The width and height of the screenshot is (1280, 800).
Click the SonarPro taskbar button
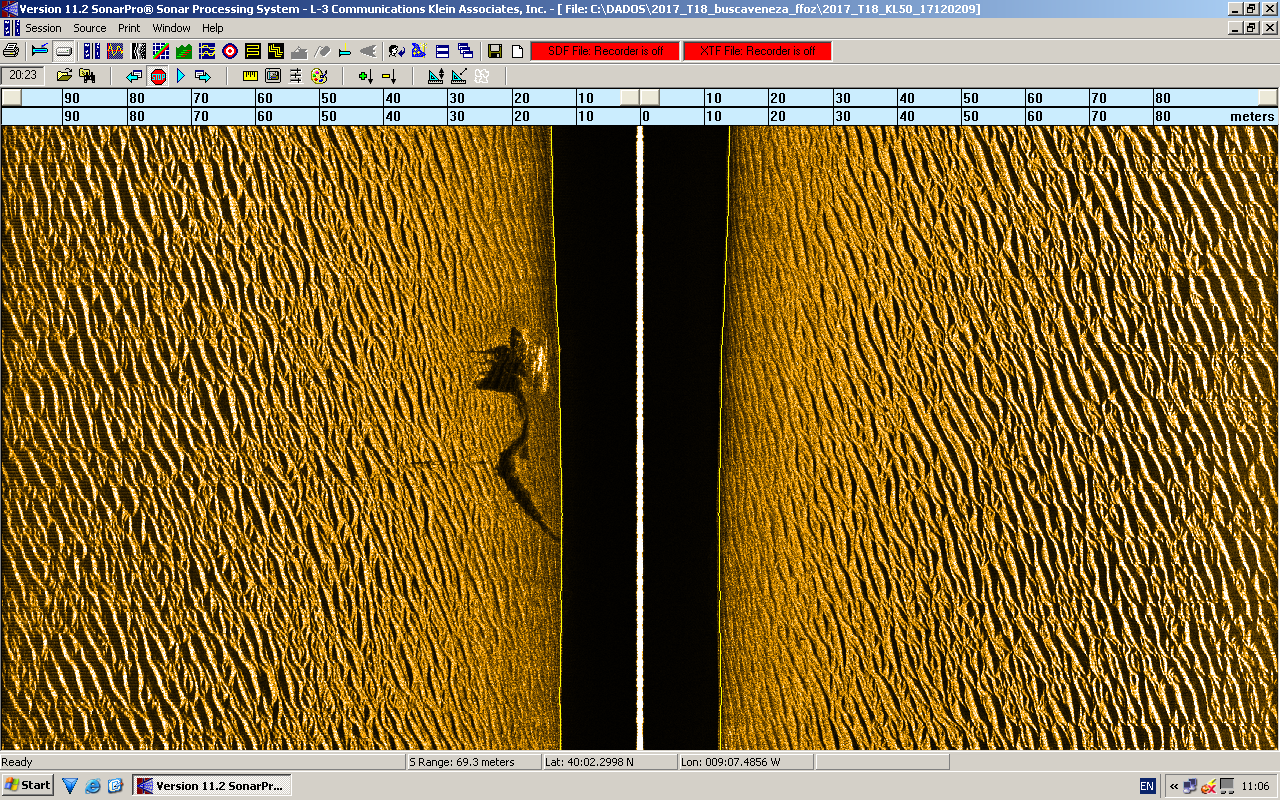[211, 785]
